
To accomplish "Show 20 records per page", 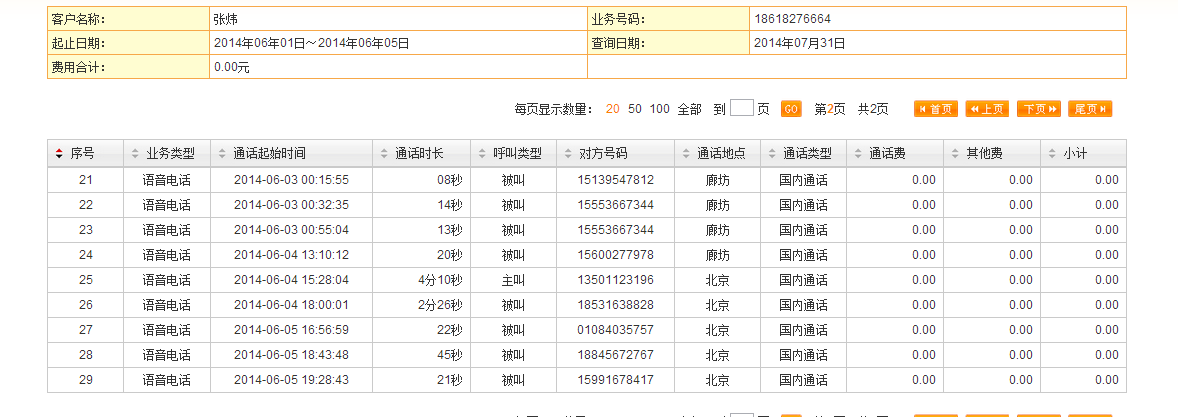I will [612, 109].
